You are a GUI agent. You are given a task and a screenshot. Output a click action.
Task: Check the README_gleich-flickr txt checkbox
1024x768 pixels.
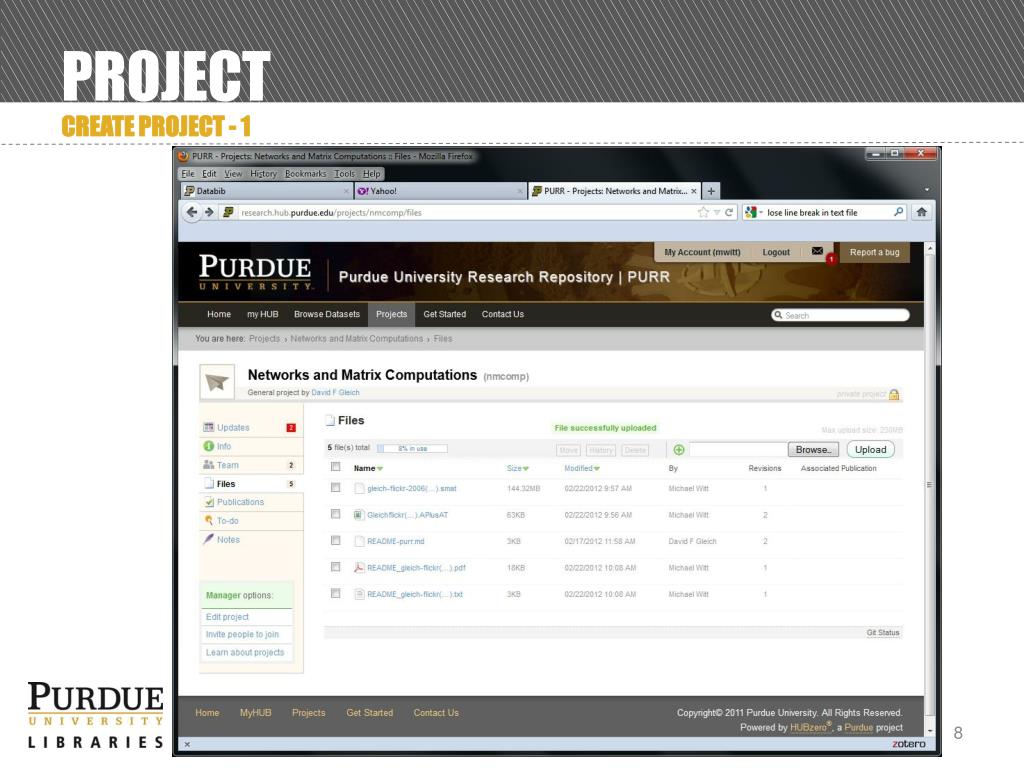[336, 594]
